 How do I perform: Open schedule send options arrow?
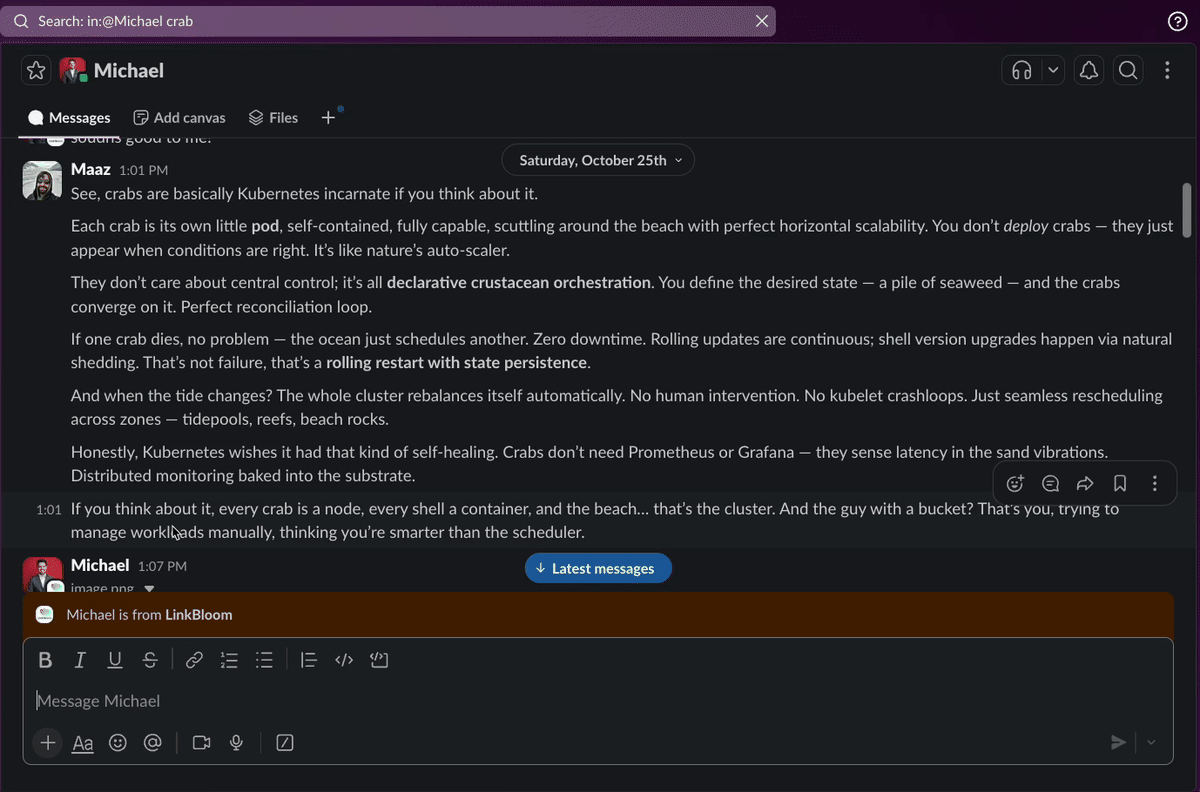(x=1151, y=742)
